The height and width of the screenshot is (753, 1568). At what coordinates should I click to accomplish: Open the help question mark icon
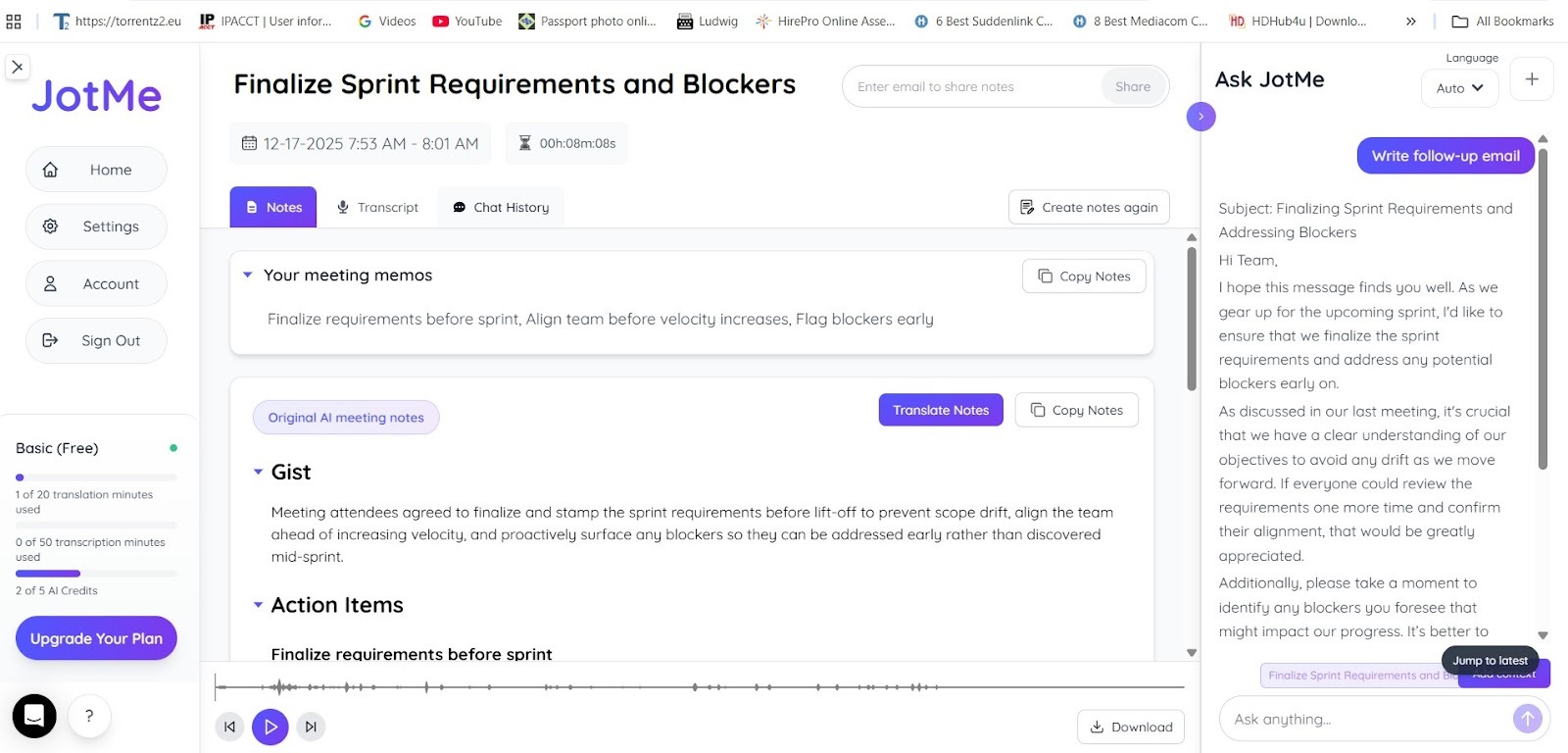[x=89, y=716]
